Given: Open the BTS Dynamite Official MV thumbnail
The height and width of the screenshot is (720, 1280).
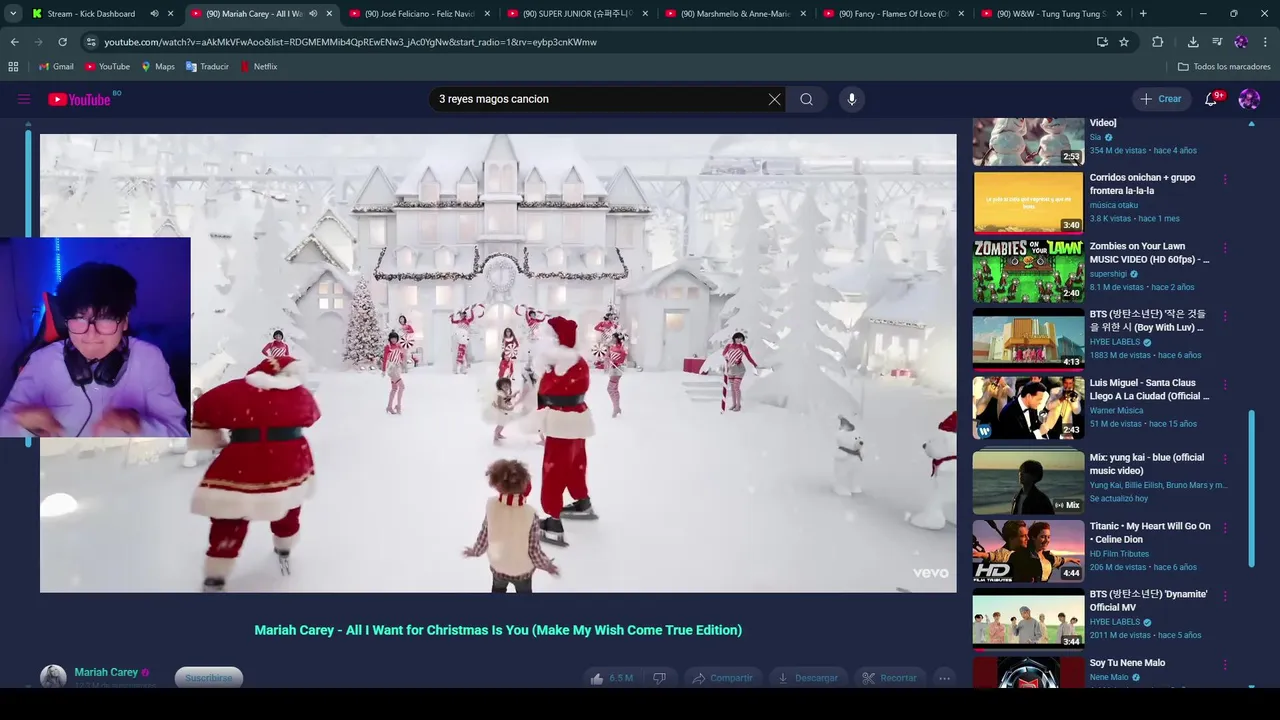Looking at the screenshot, I should click(x=1028, y=619).
